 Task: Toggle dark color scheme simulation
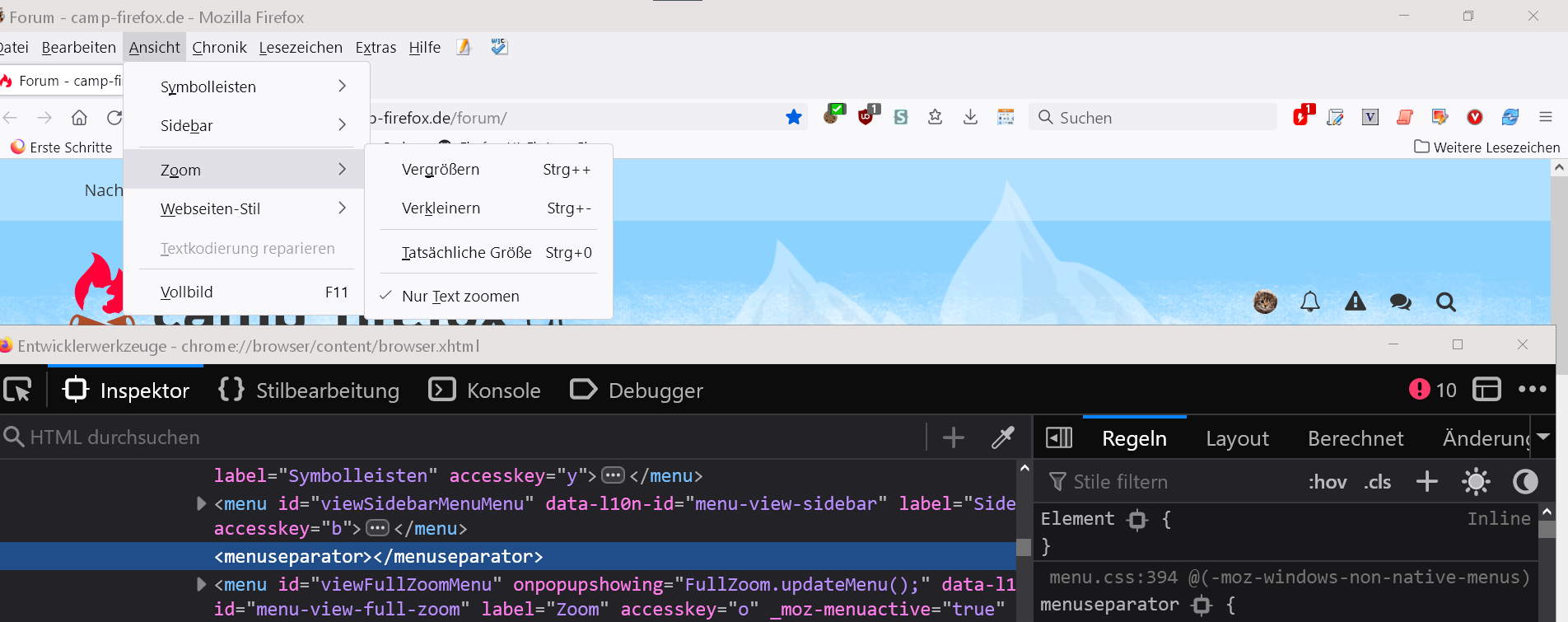pyautogui.click(x=1525, y=481)
